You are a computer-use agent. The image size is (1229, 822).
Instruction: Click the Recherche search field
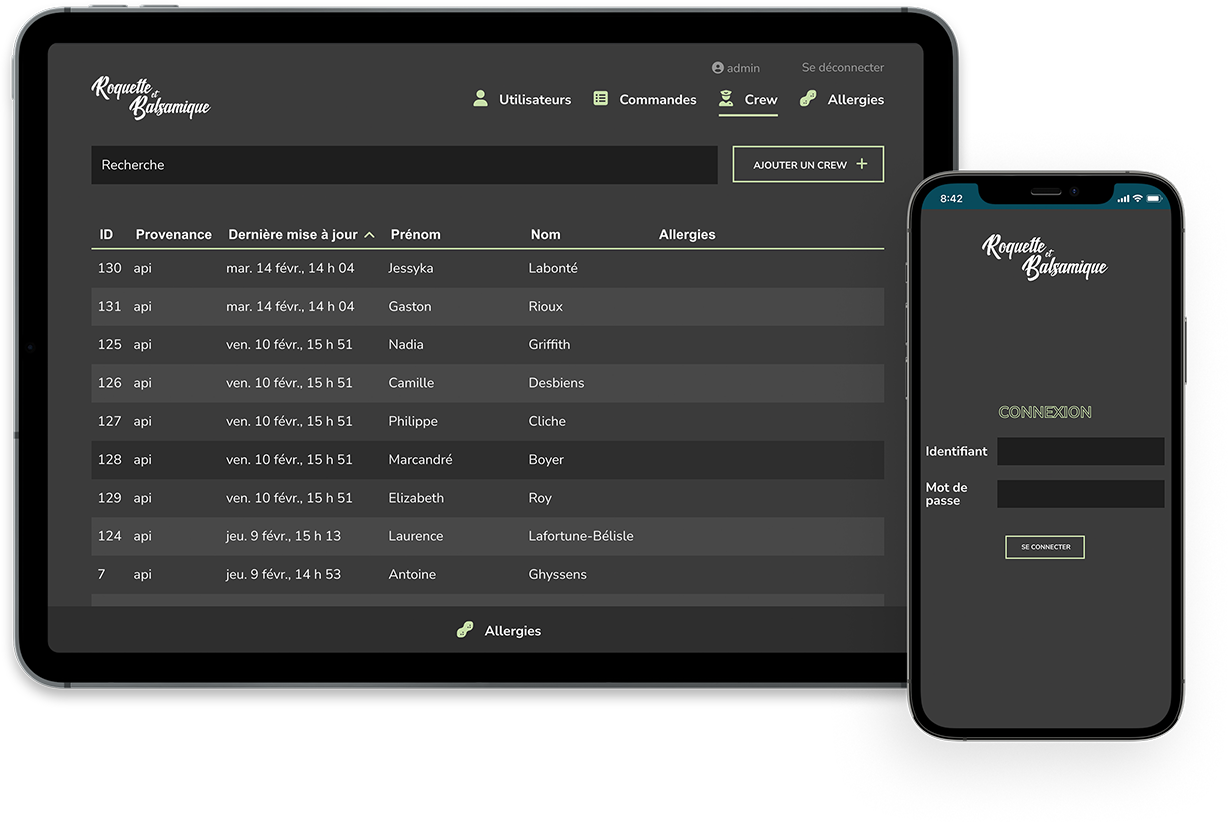pos(404,165)
